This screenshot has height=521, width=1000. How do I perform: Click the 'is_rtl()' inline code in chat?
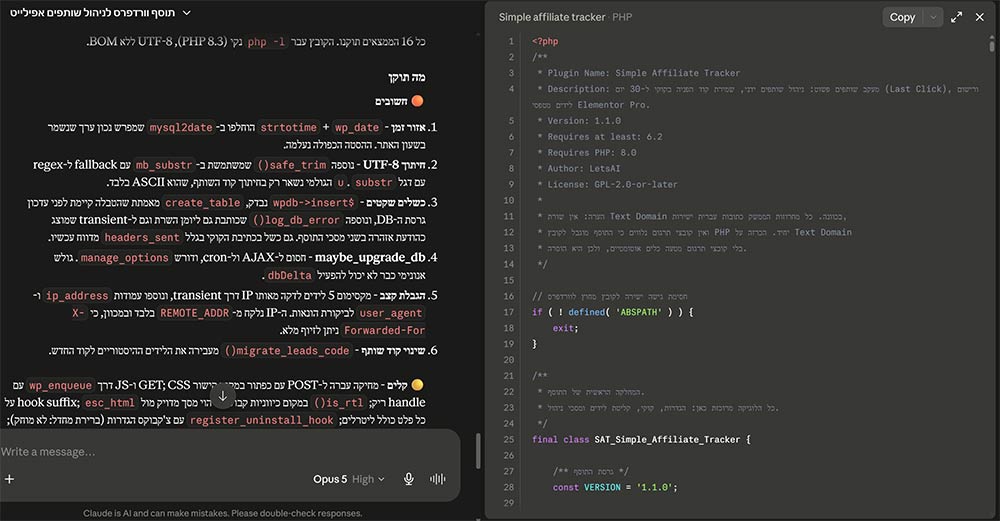(339, 402)
